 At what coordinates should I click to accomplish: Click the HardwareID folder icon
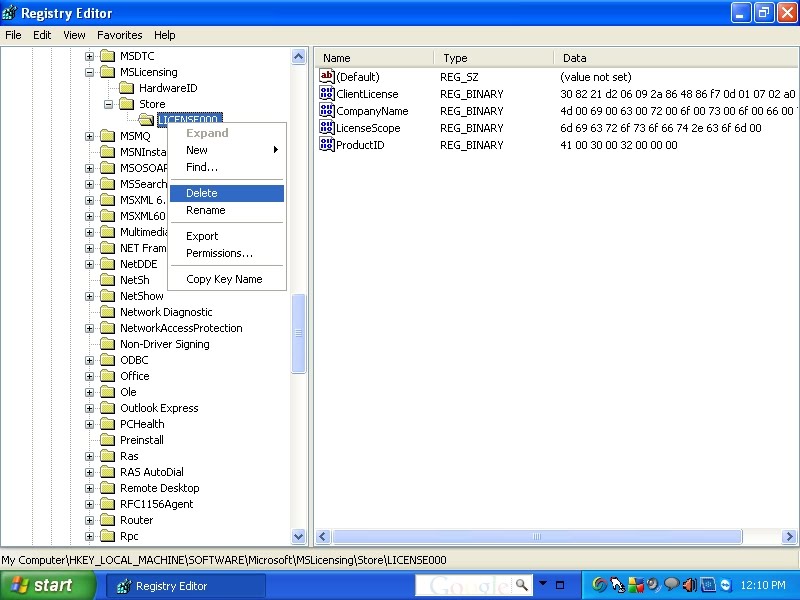pyautogui.click(x=127, y=88)
